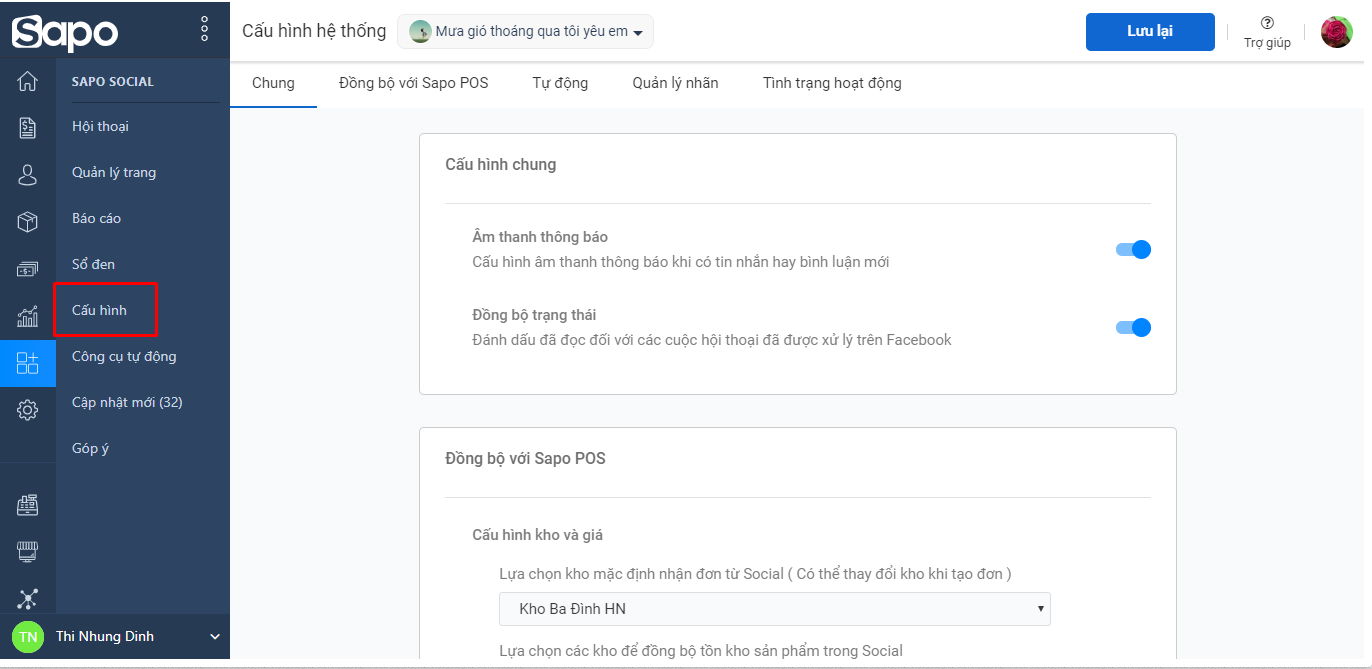The width and height of the screenshot is (1372, 669).
Task: Click the user avatar at top right
Action: pos(1336,32)
